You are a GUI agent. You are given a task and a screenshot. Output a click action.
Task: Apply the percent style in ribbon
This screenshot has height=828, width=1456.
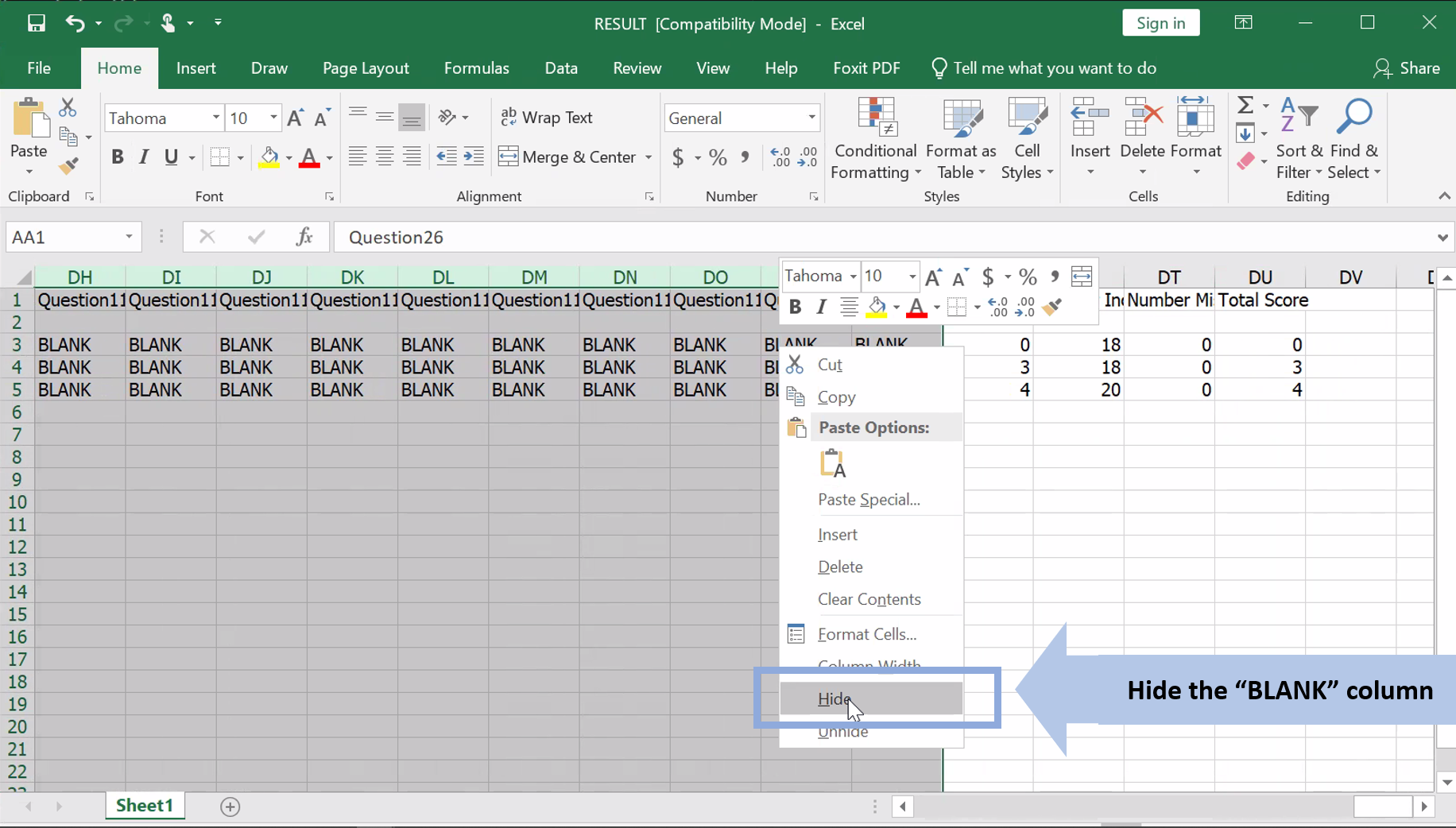(718, 157)
